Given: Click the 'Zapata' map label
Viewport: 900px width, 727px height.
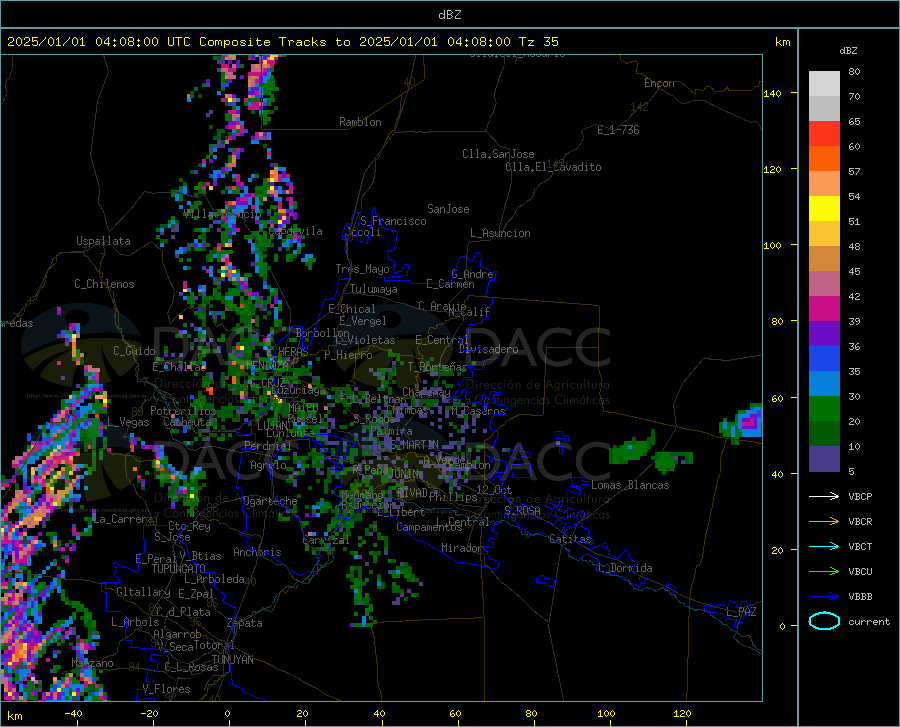Looking at the screenshot, I should (245, 623).
